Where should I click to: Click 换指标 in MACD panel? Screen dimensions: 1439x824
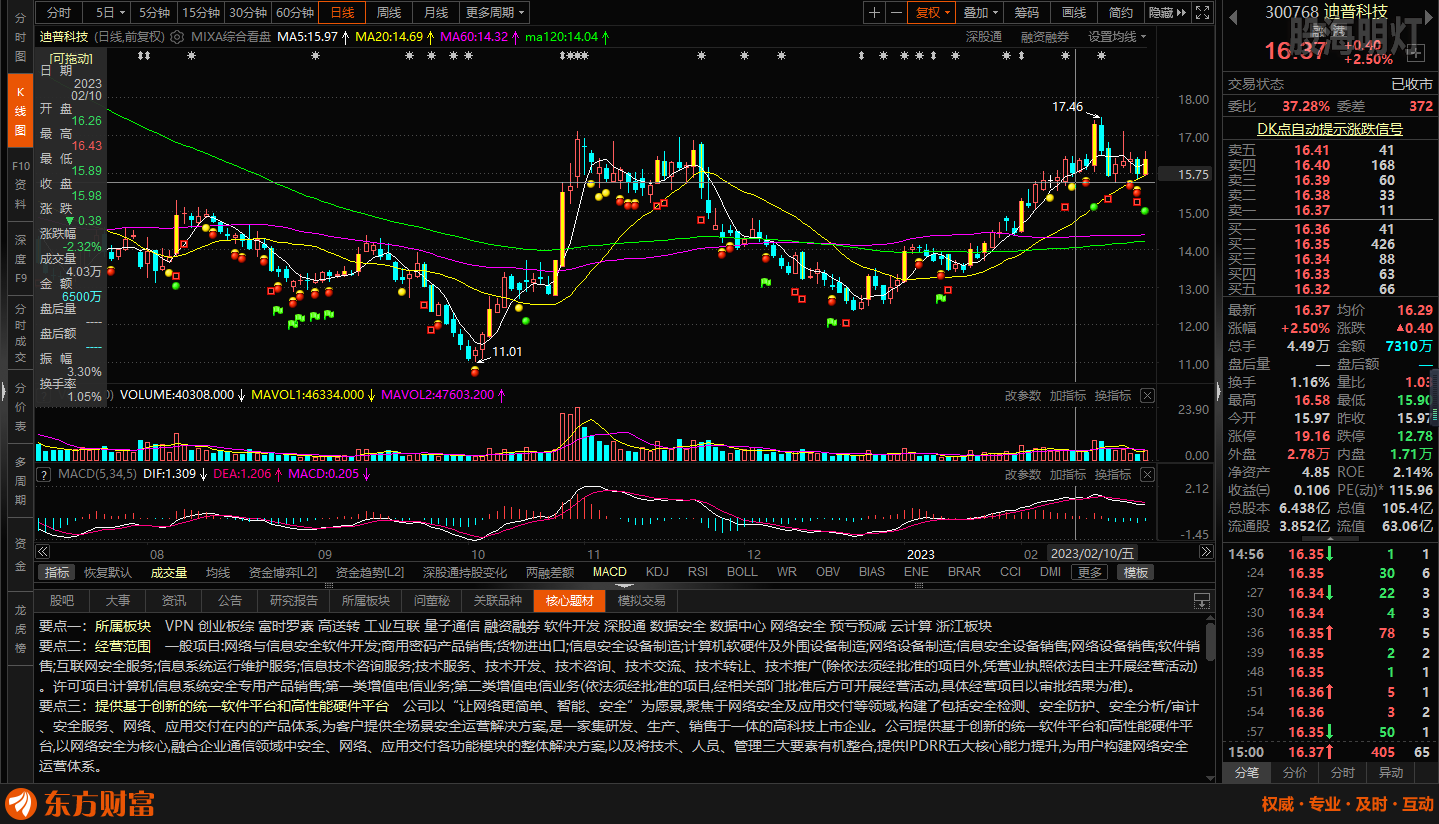(1113, 474)
